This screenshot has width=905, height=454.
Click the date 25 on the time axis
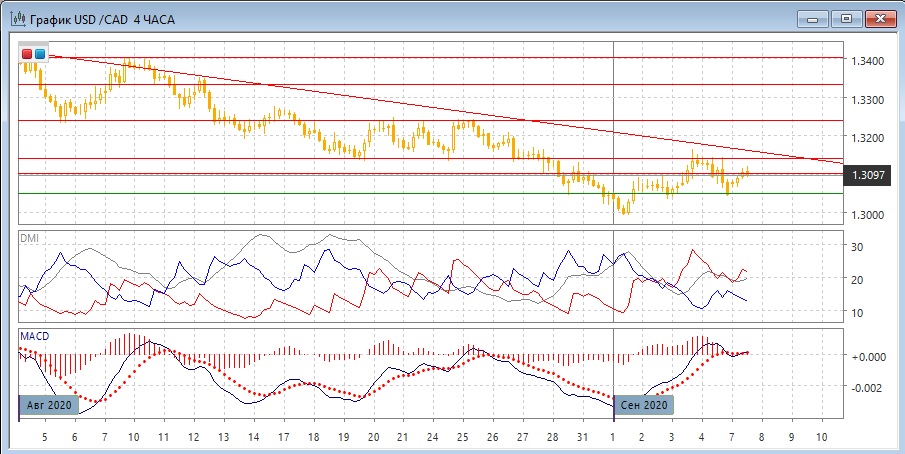pos(463,438)
